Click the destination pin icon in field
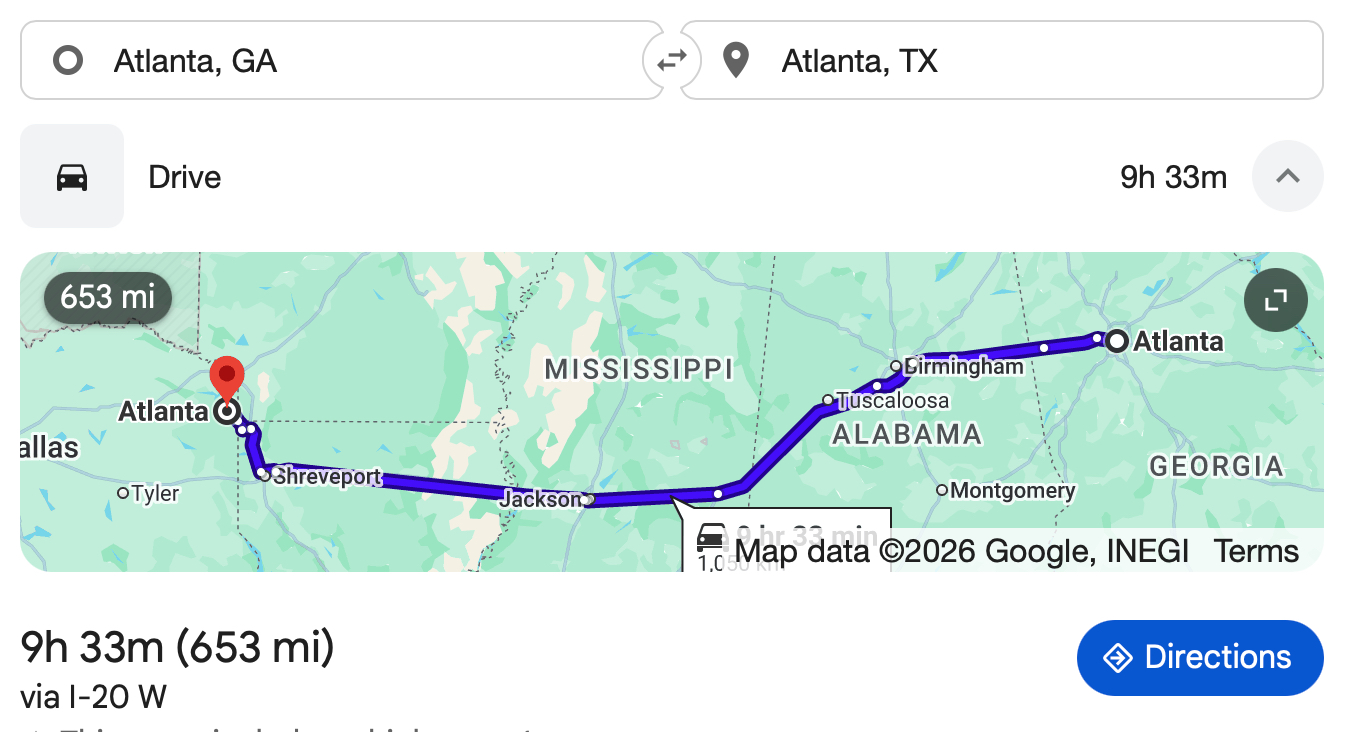This screenshot has height=732, width=1346. click(736, 61)
